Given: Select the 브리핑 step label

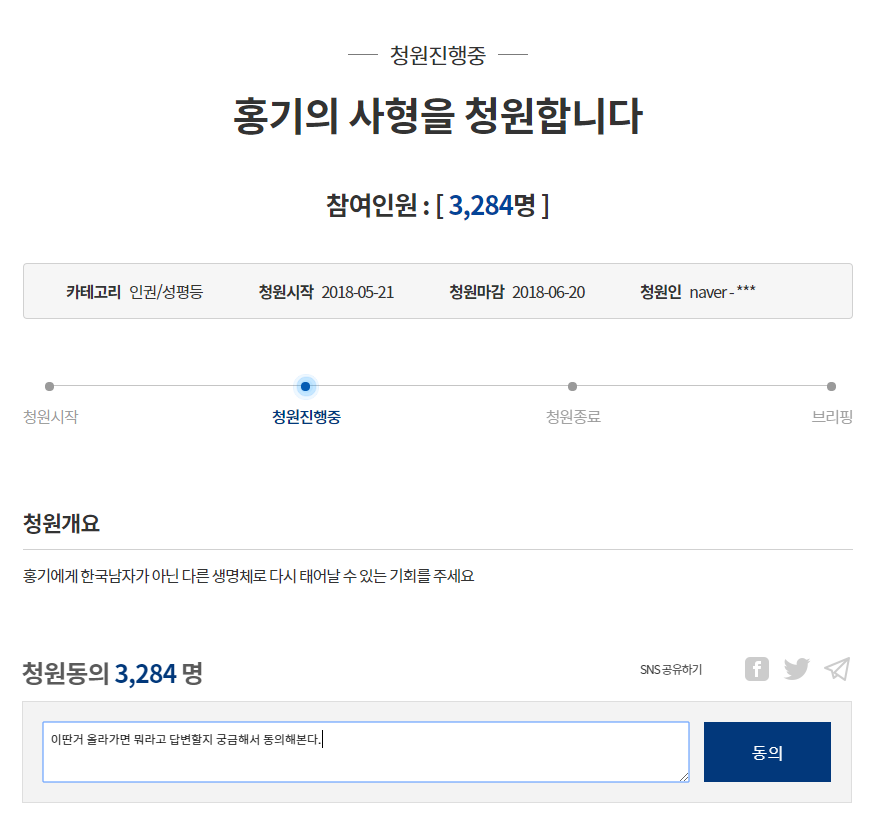Looking at the screenshot, I should (832, 417).
